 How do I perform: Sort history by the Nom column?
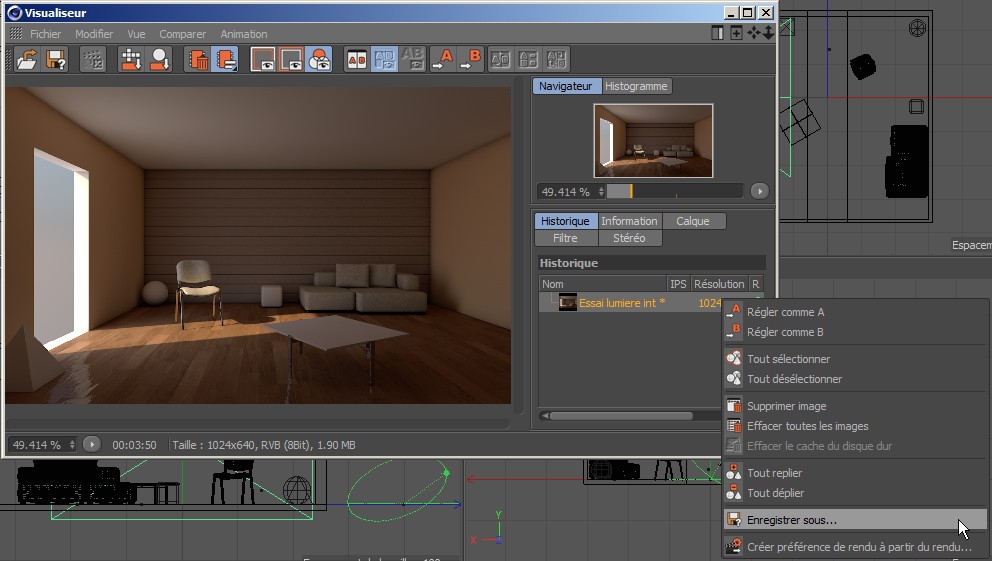pyautogui.click(x=602, y=284)
